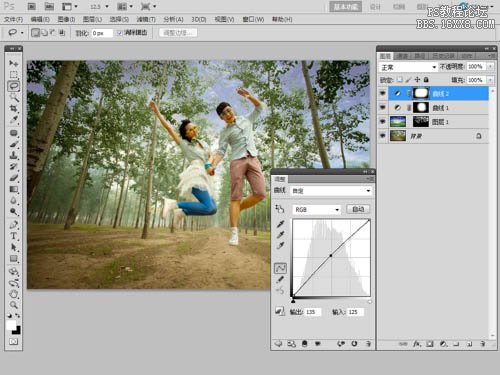Toggle the anti-alias checkbox in options bar

click(120, 33)
